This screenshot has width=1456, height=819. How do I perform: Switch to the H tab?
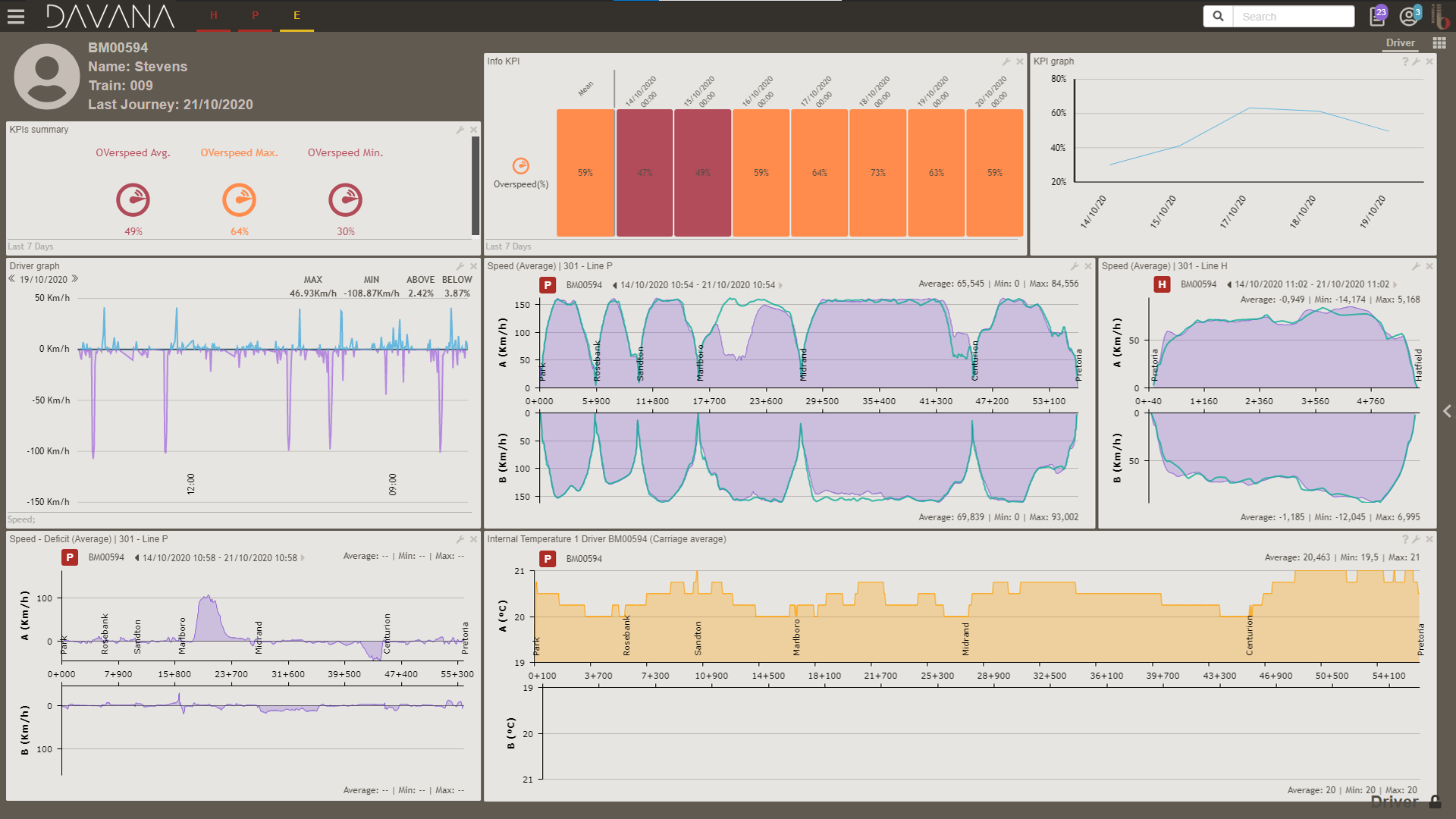(x=213, y=16)
